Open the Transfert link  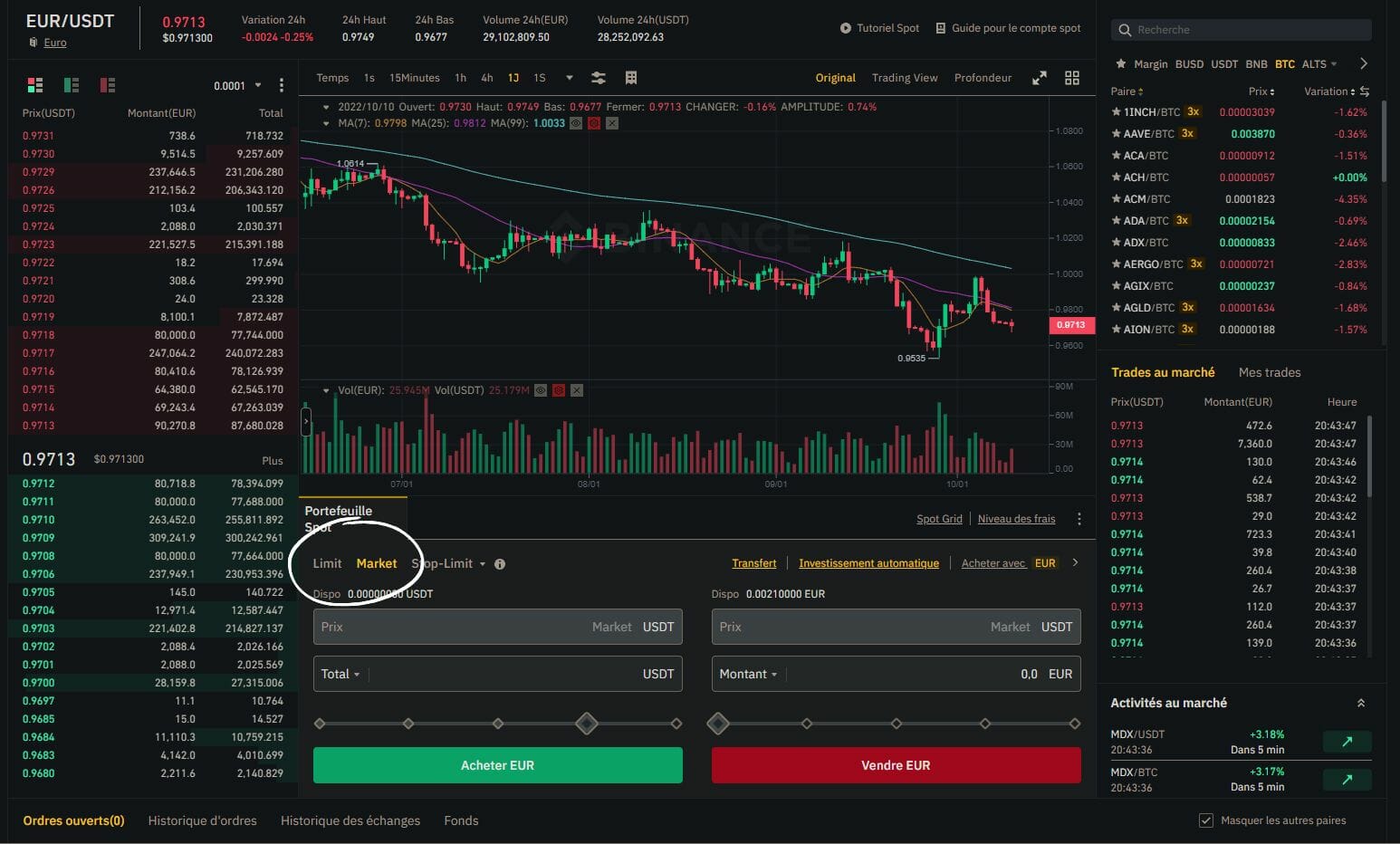pos(753,563)
